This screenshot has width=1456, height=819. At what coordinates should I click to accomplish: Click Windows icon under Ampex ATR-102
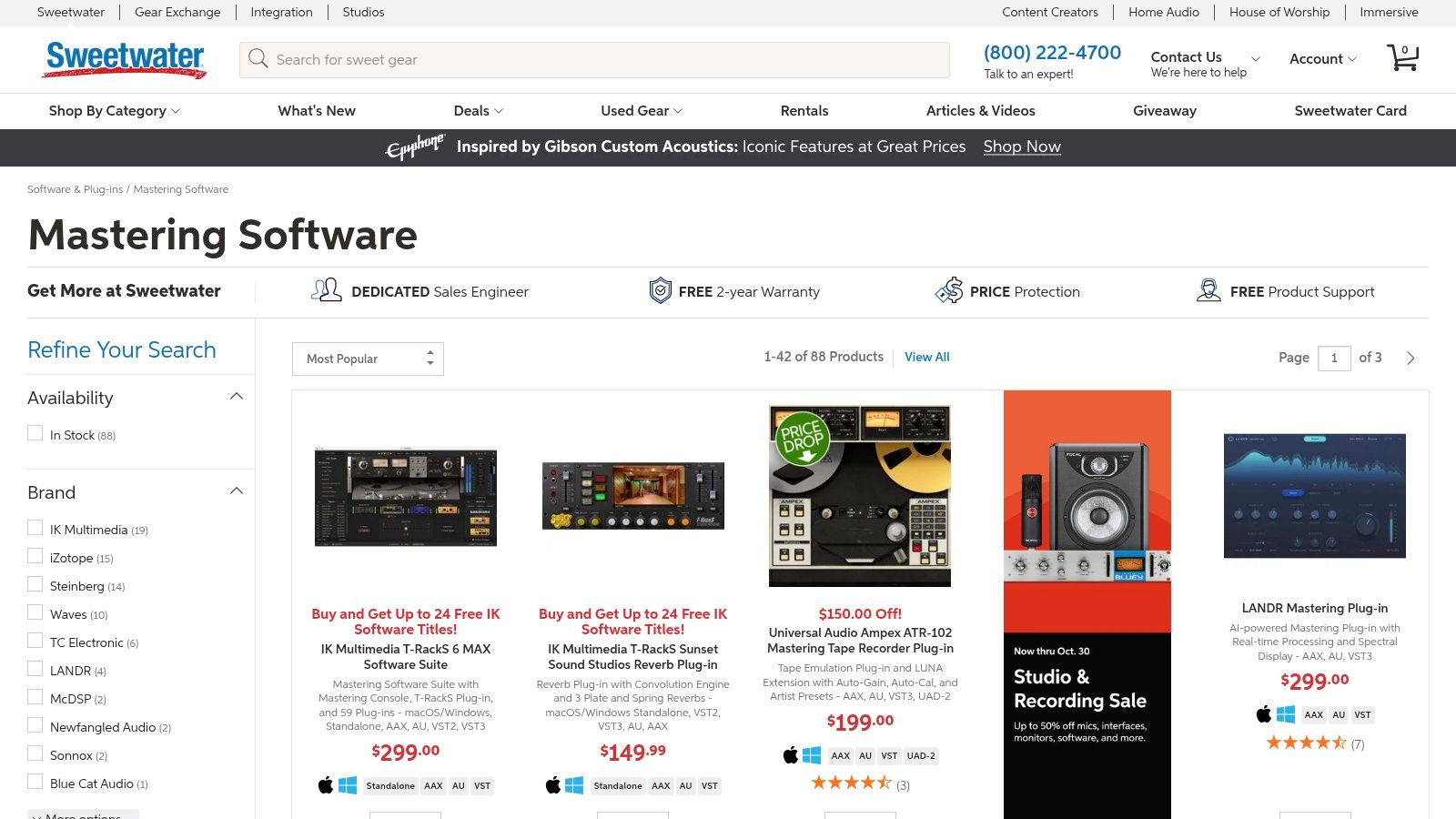[x=812, y=755]
